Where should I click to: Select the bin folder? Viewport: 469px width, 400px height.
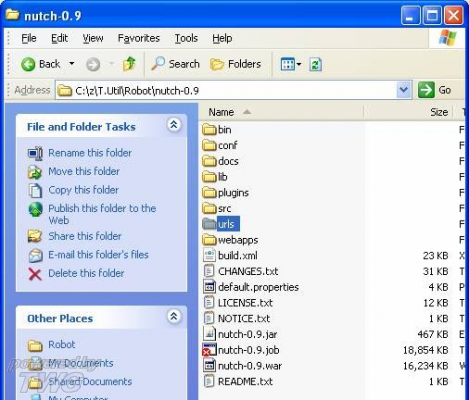coord(217,129)
